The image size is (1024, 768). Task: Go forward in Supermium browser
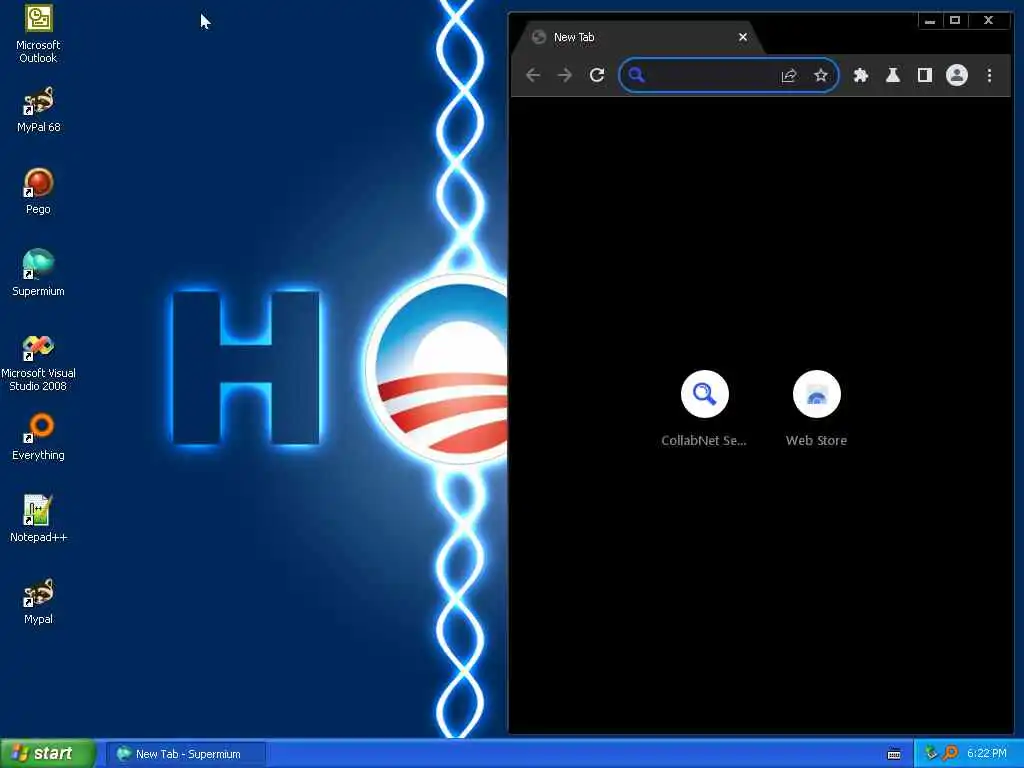coord(565,75)
